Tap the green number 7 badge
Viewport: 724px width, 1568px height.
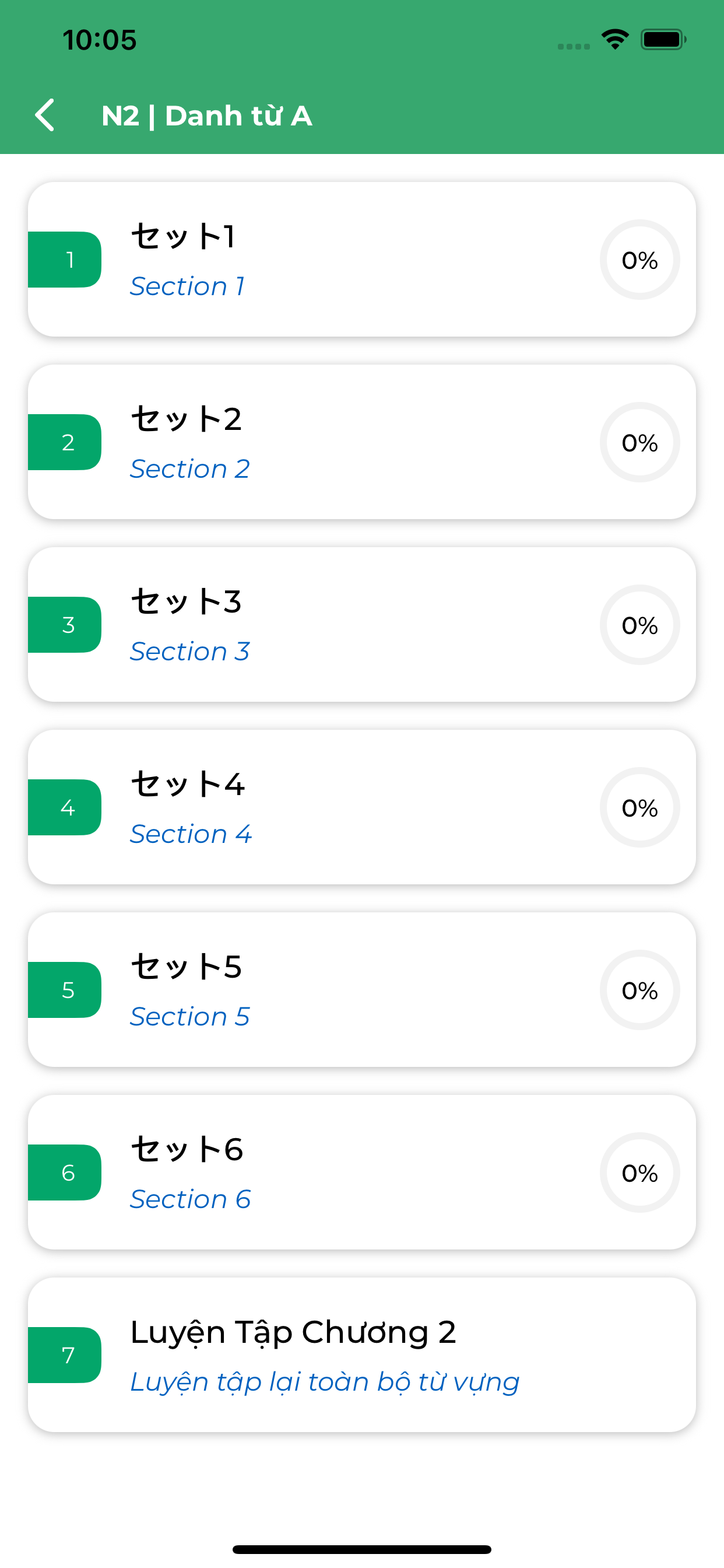click(65, 1355)
